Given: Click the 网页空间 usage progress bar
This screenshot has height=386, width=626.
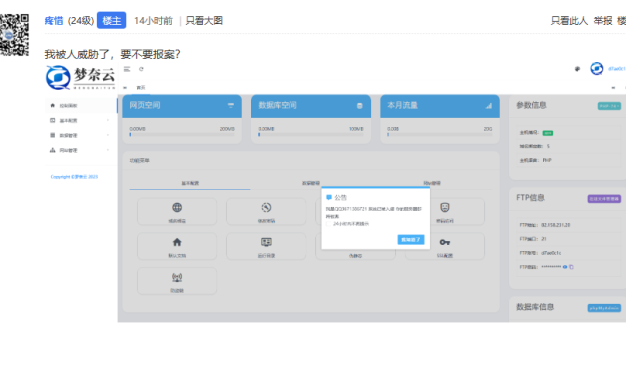Looking at the screenshot, I should click(x=182, y=135).
